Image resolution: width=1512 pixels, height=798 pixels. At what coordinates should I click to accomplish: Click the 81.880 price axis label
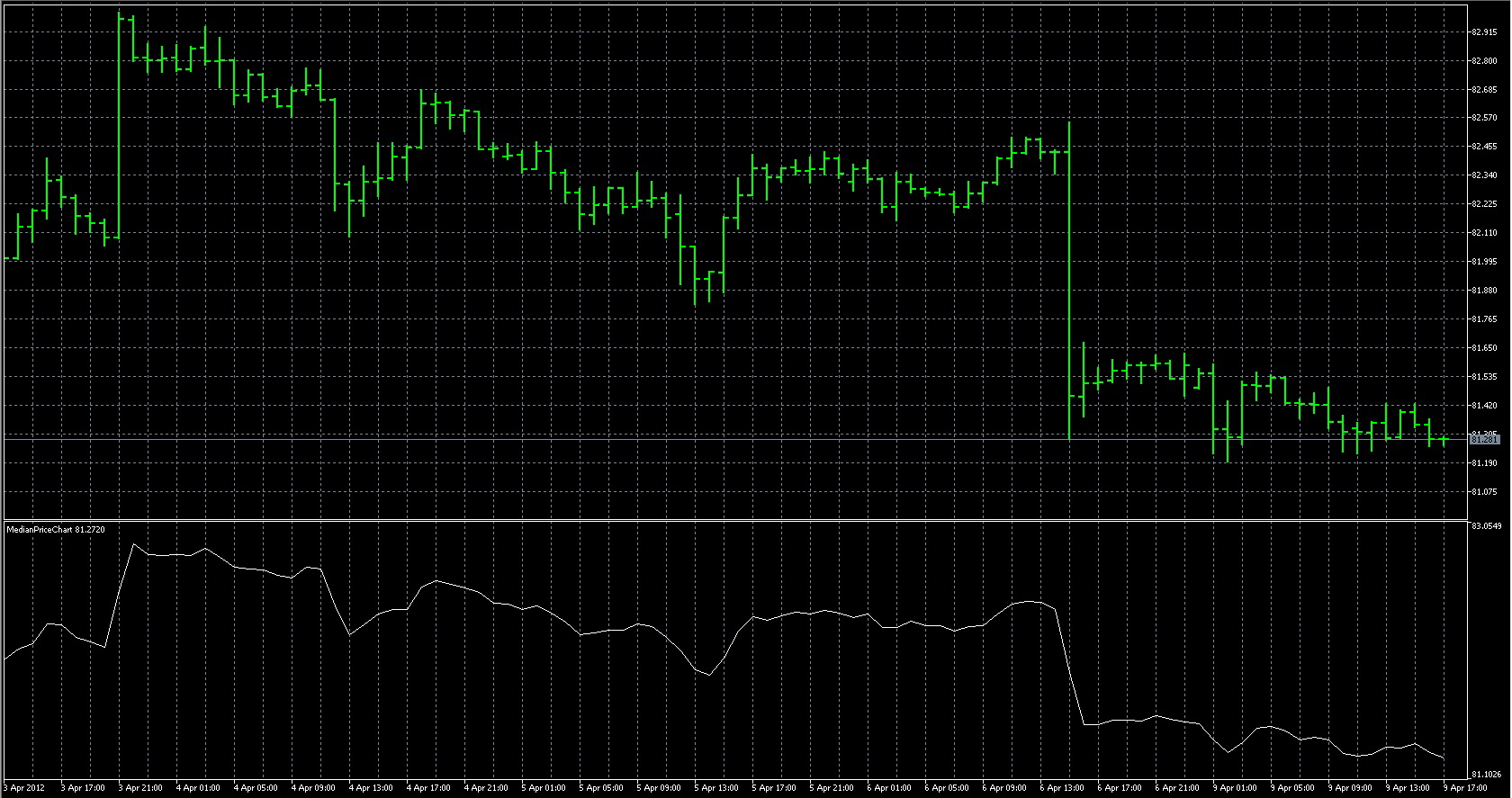(x=1484, y=291)
